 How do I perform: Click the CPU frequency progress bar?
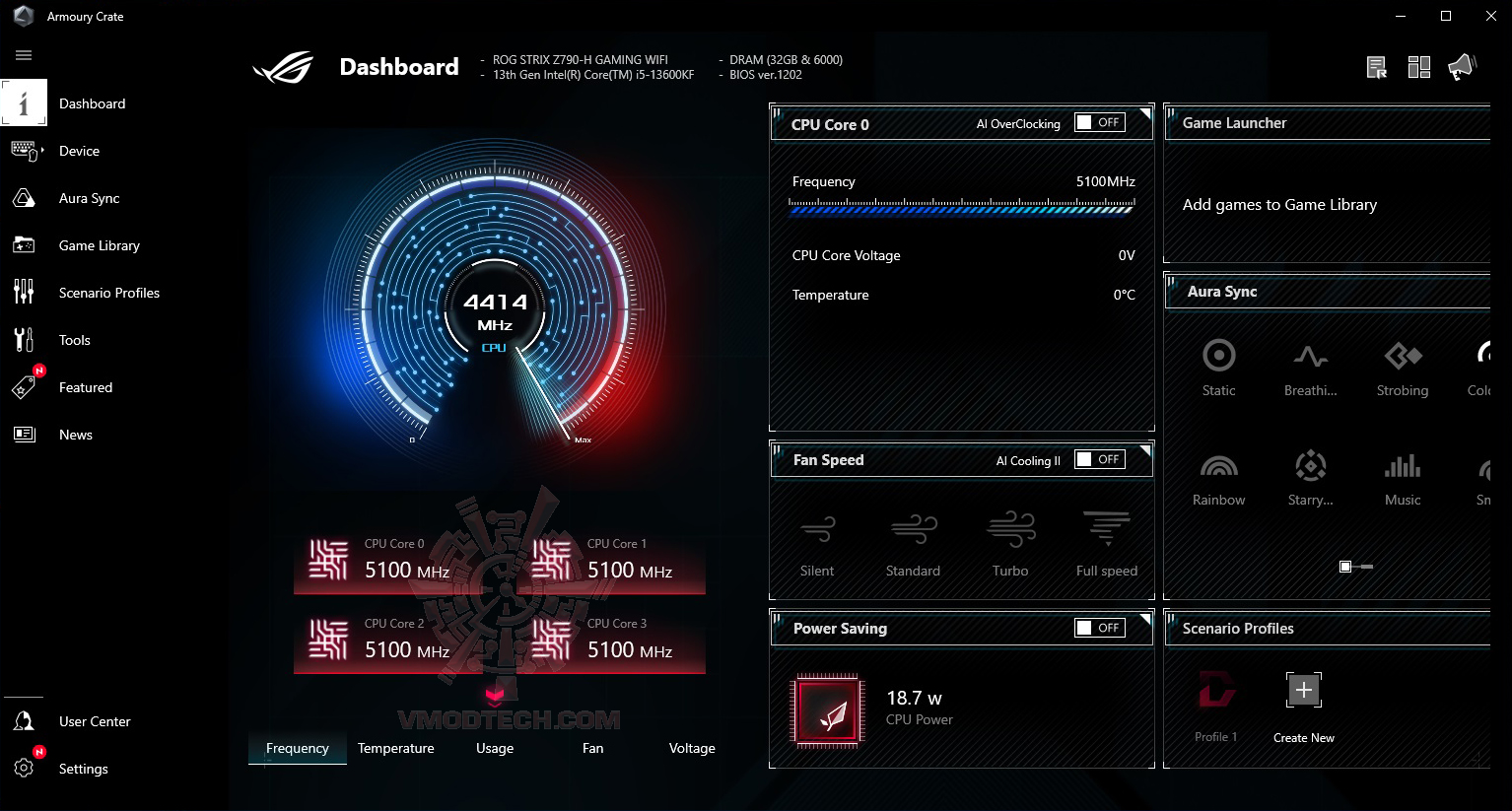click(x=962, y=207)
